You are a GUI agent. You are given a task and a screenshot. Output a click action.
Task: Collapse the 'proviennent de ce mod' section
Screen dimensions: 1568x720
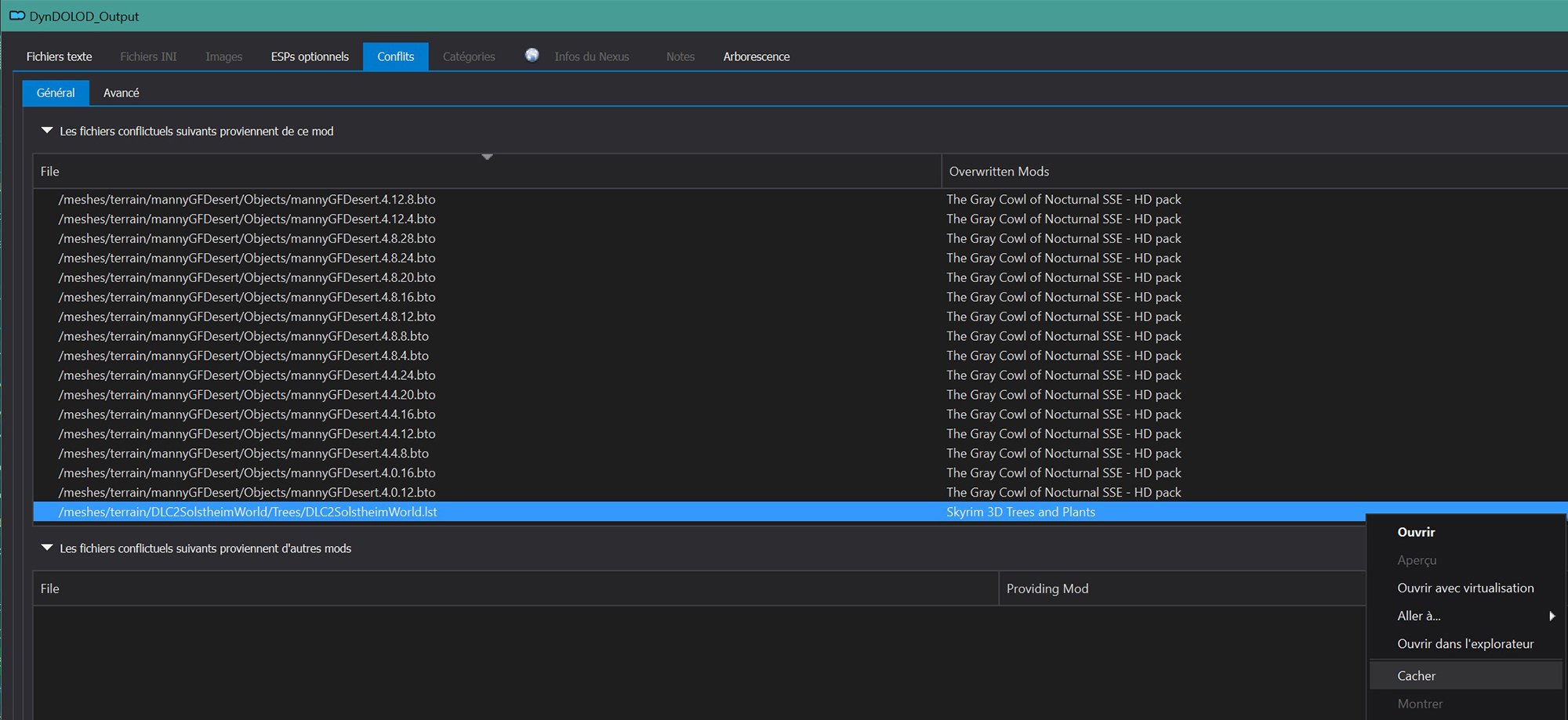pyautogui.click(x=47, y=131)
